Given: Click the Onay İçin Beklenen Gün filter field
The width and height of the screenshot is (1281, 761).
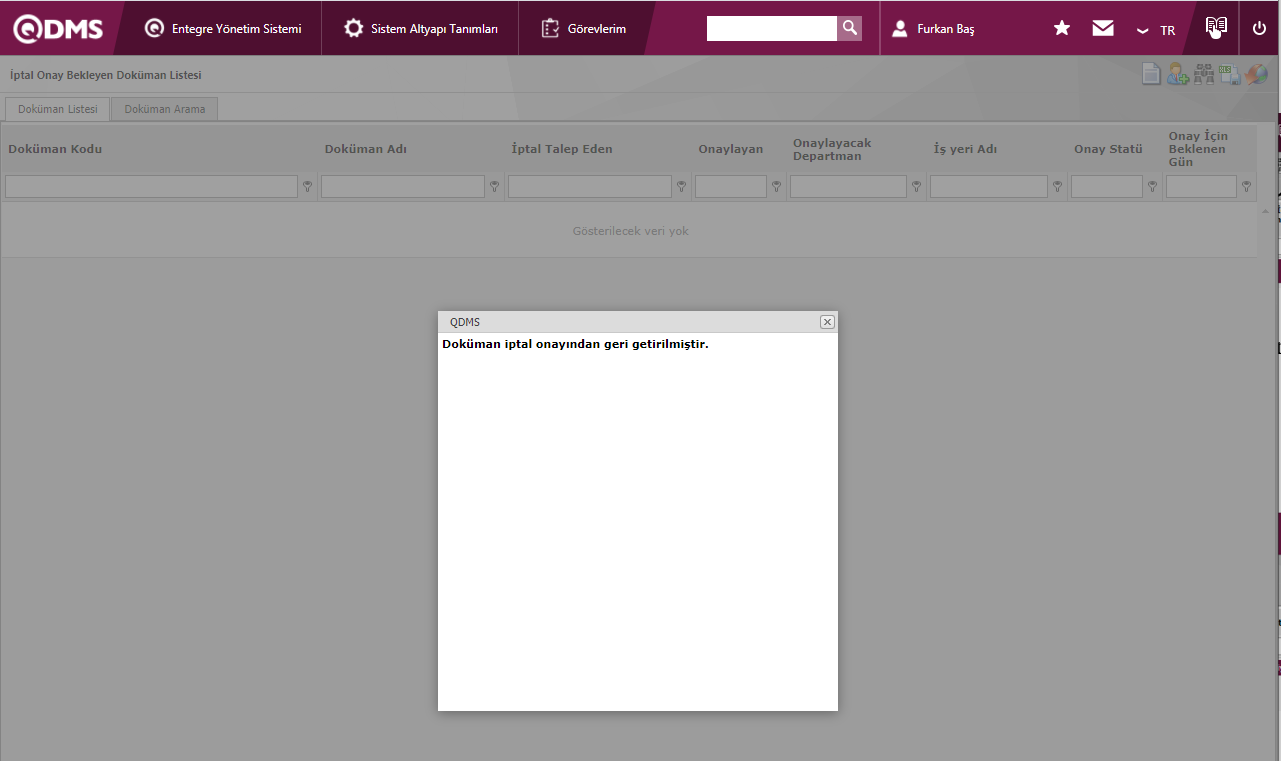Looking at the screenshot, I should tap(1202, 186).
